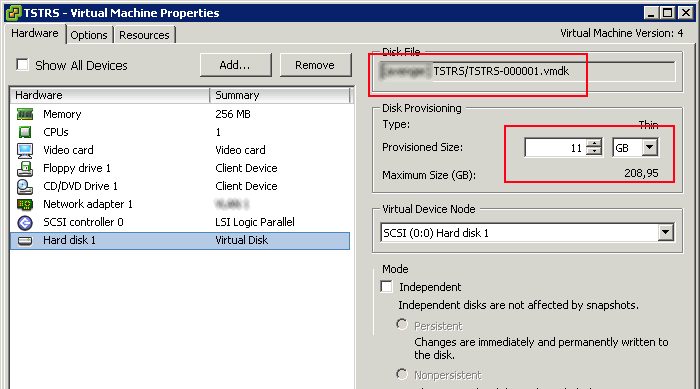Click the CD/DVD Drive 1 icon
The height and width of the screenshot is (389, 700).
25,187
